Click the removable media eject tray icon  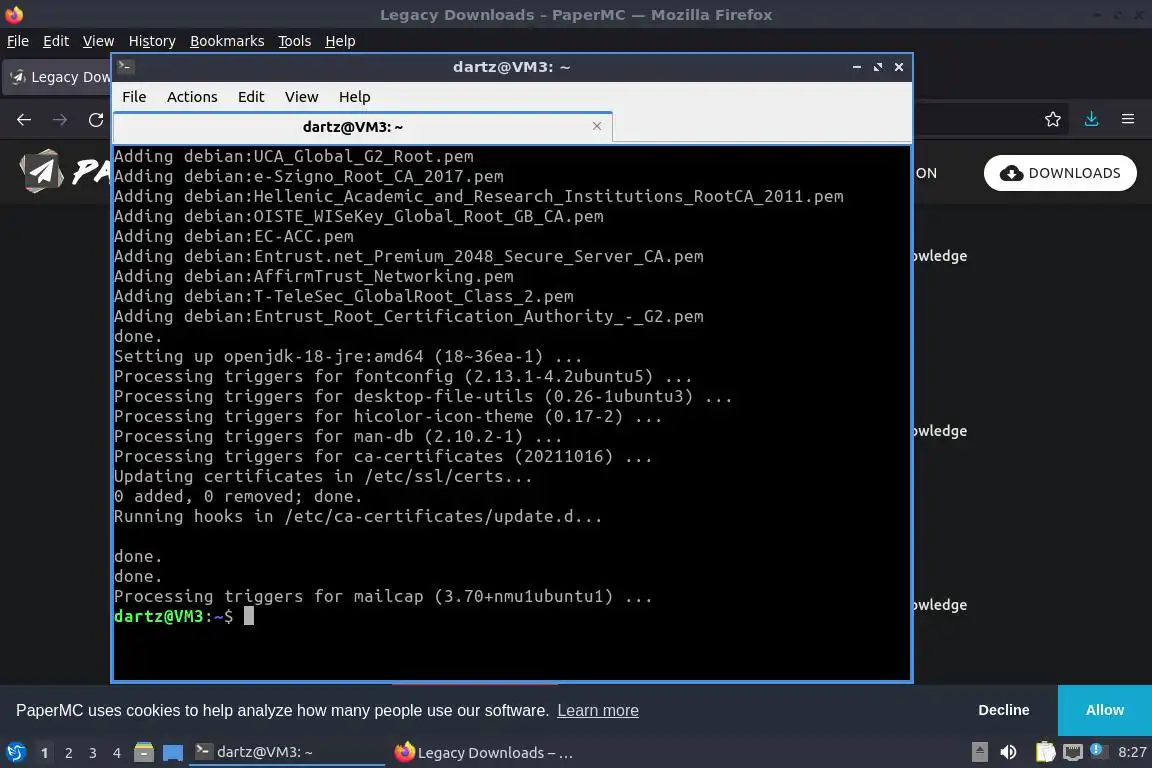979,752
